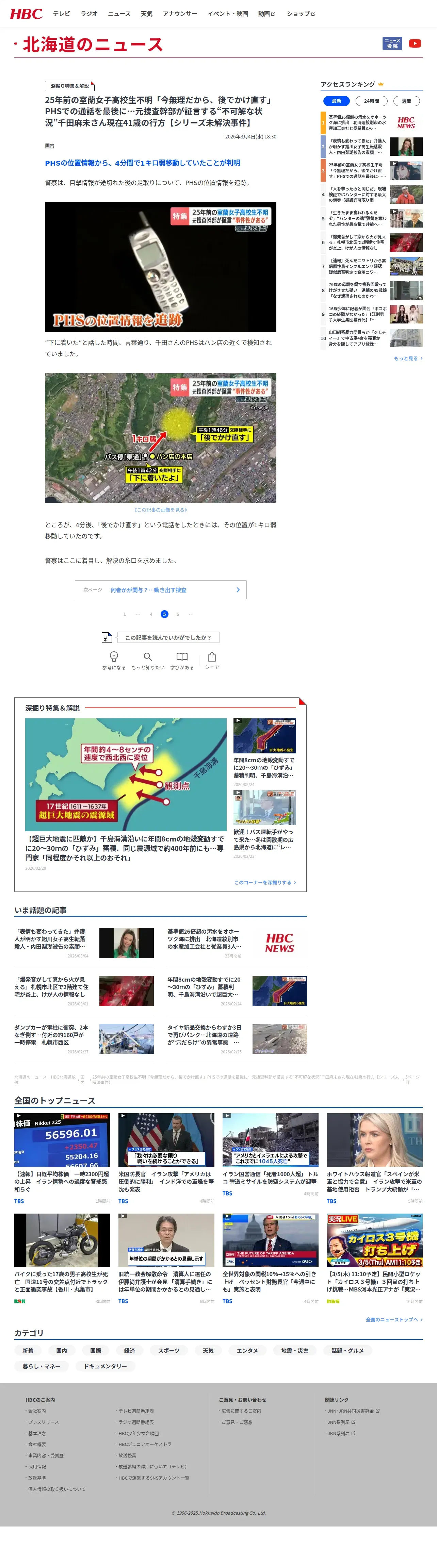
Task: Click play icon on イラン国営通信 news thumbnail
Action: pos(227,1116)
